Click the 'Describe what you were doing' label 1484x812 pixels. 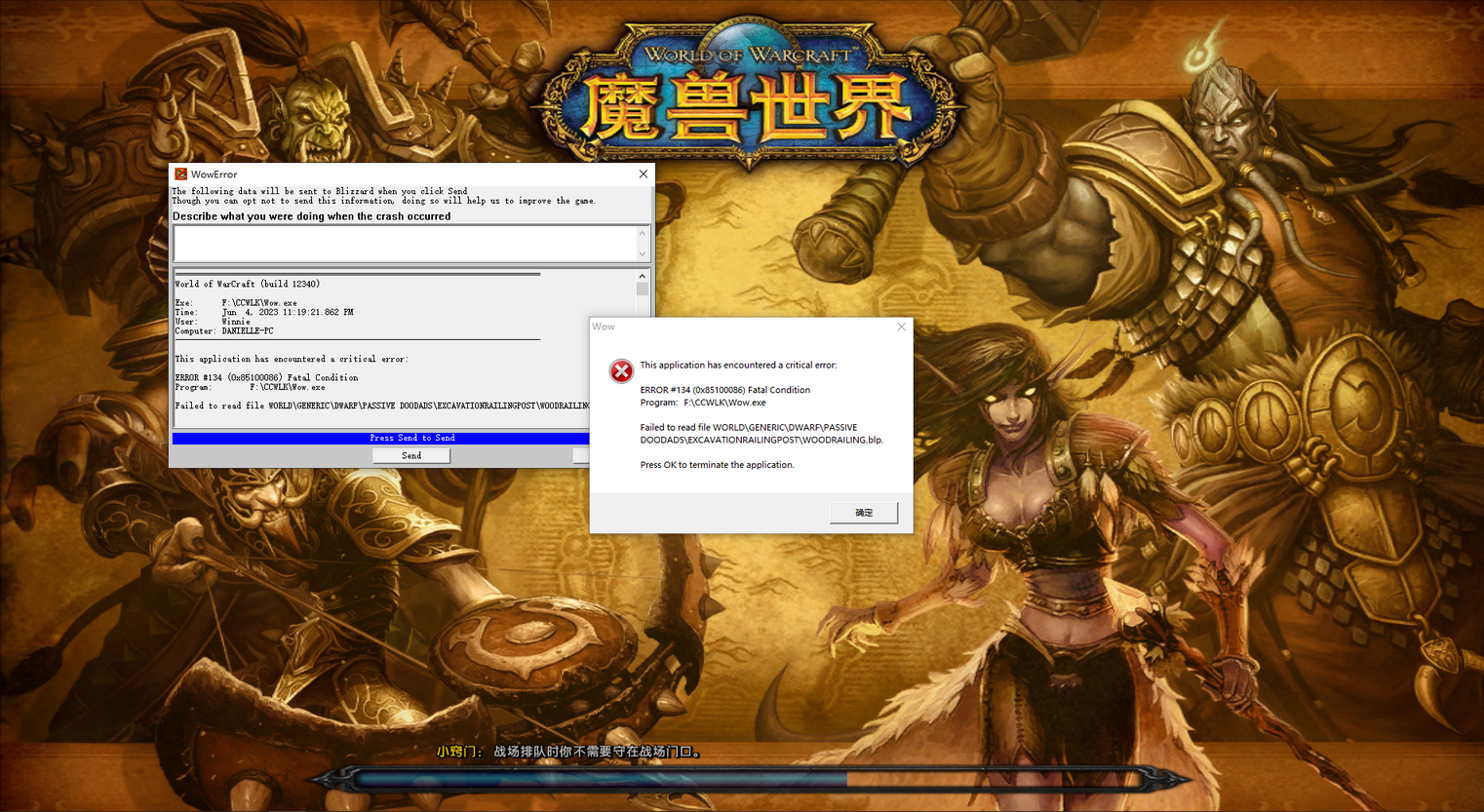pyautogui.click(x=311, y=216)
